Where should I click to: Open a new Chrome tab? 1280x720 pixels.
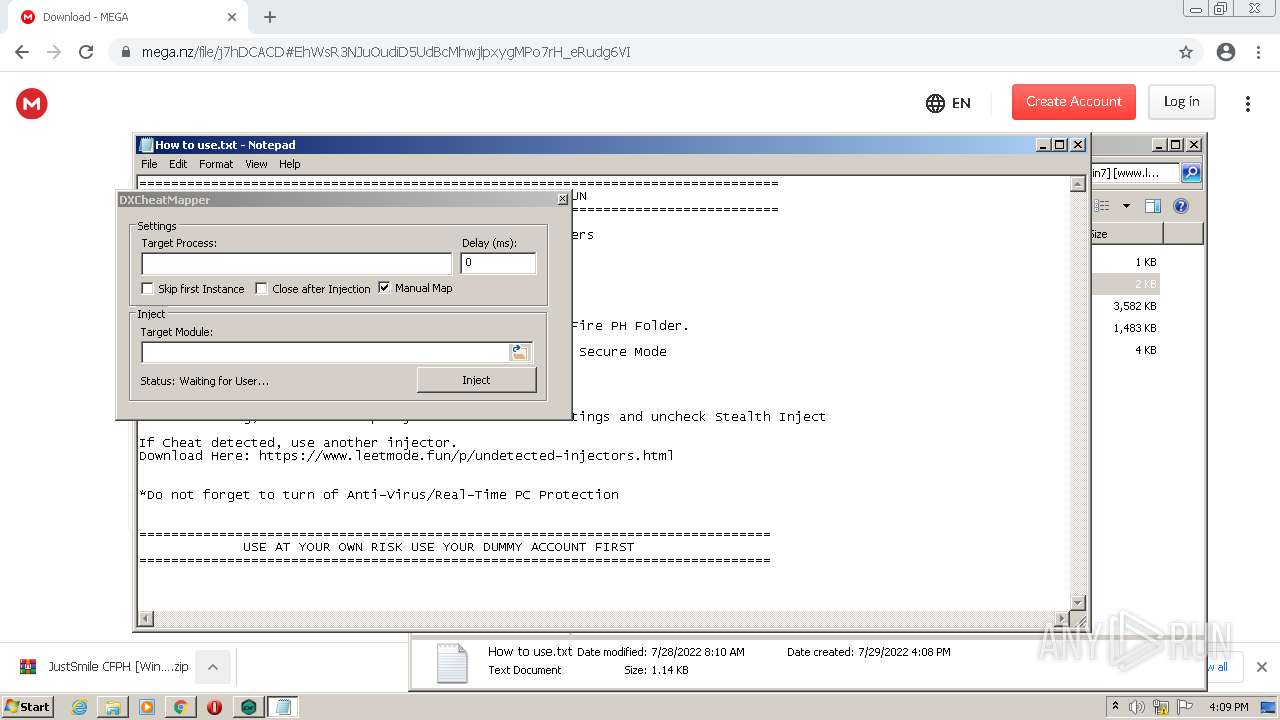(270, 17)
